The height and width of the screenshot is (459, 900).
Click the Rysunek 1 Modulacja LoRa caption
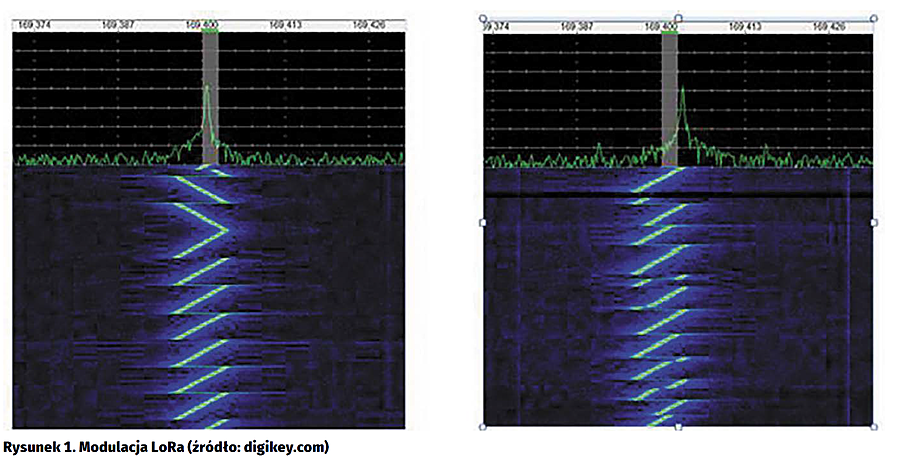click(x=166, y=446)
